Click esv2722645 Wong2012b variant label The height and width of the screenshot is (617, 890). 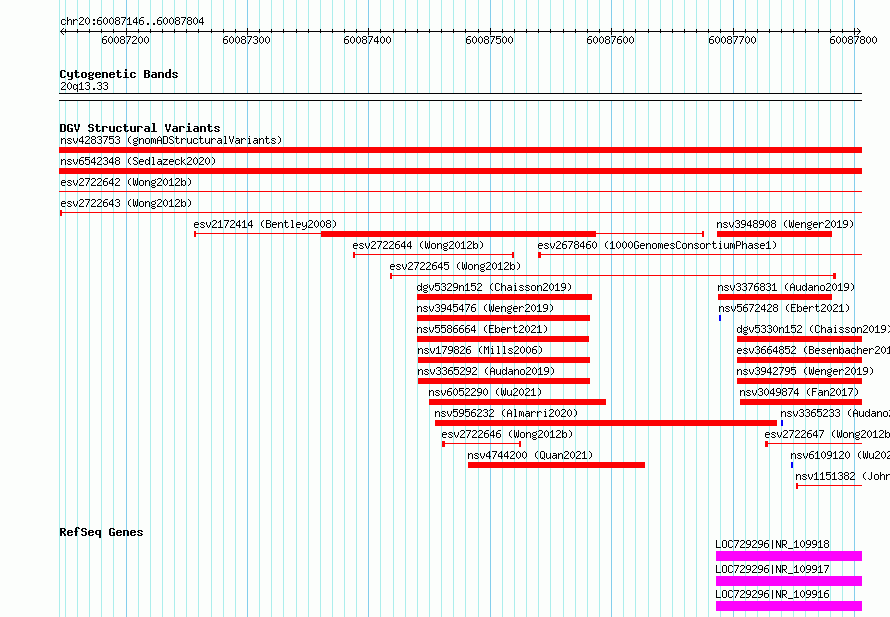(455, 266)
